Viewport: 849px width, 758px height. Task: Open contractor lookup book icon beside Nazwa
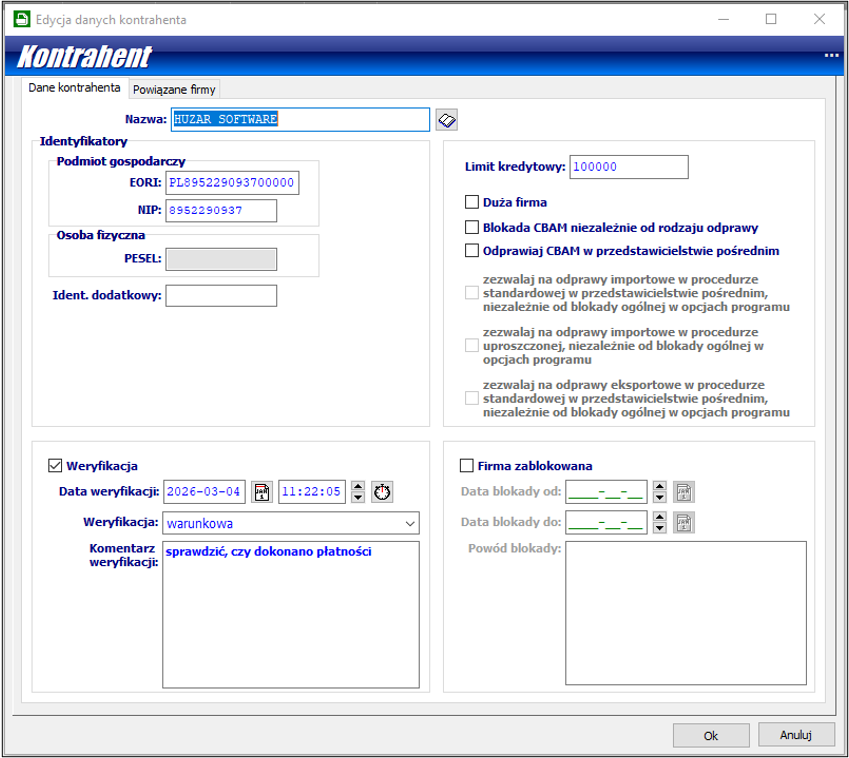(447, 120)
